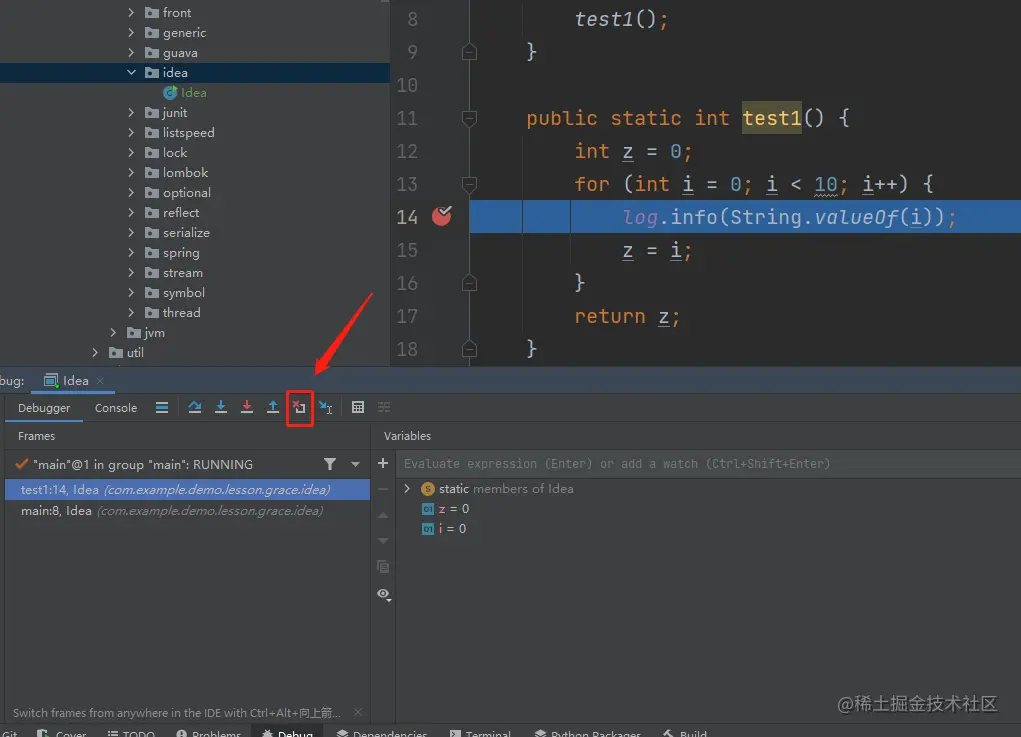Toggle the eye watches view icon
The height and width of the screenshot is (737, 1021).
tap(384, 594)
